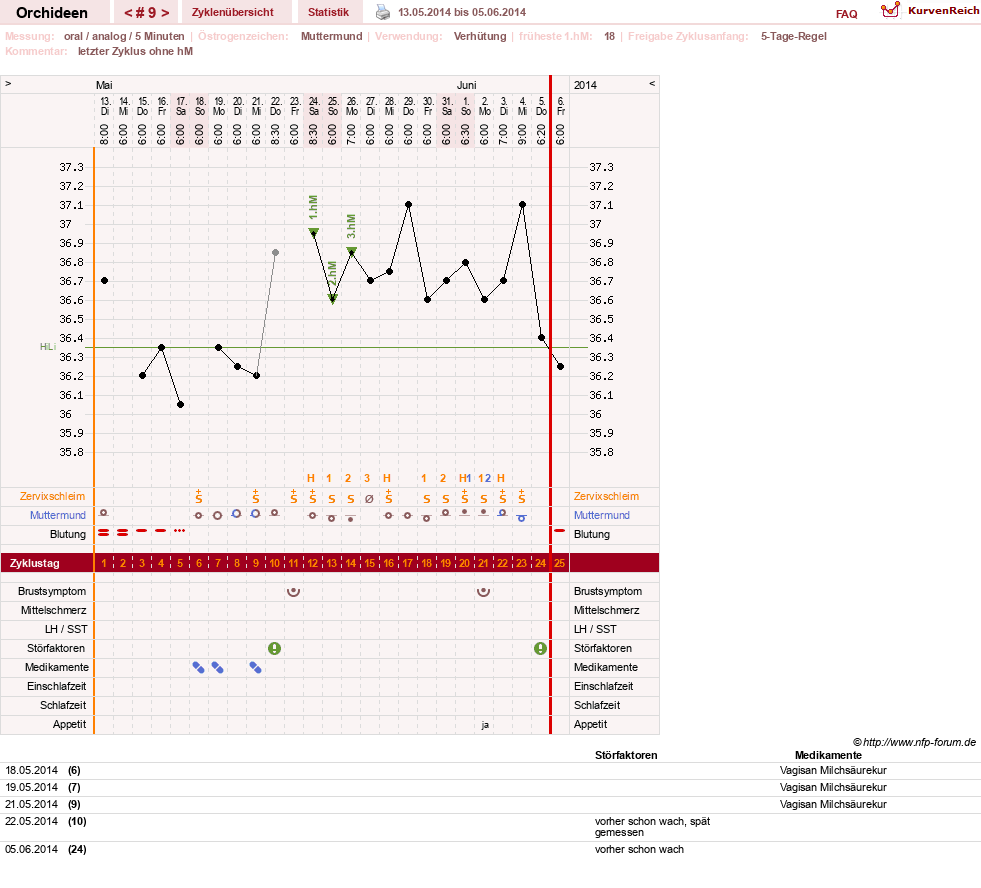The width and height of the screenshot is (981, 888).
Task: Click the lowest temperature point on 17 May
Action: click(x=180, y=404)
